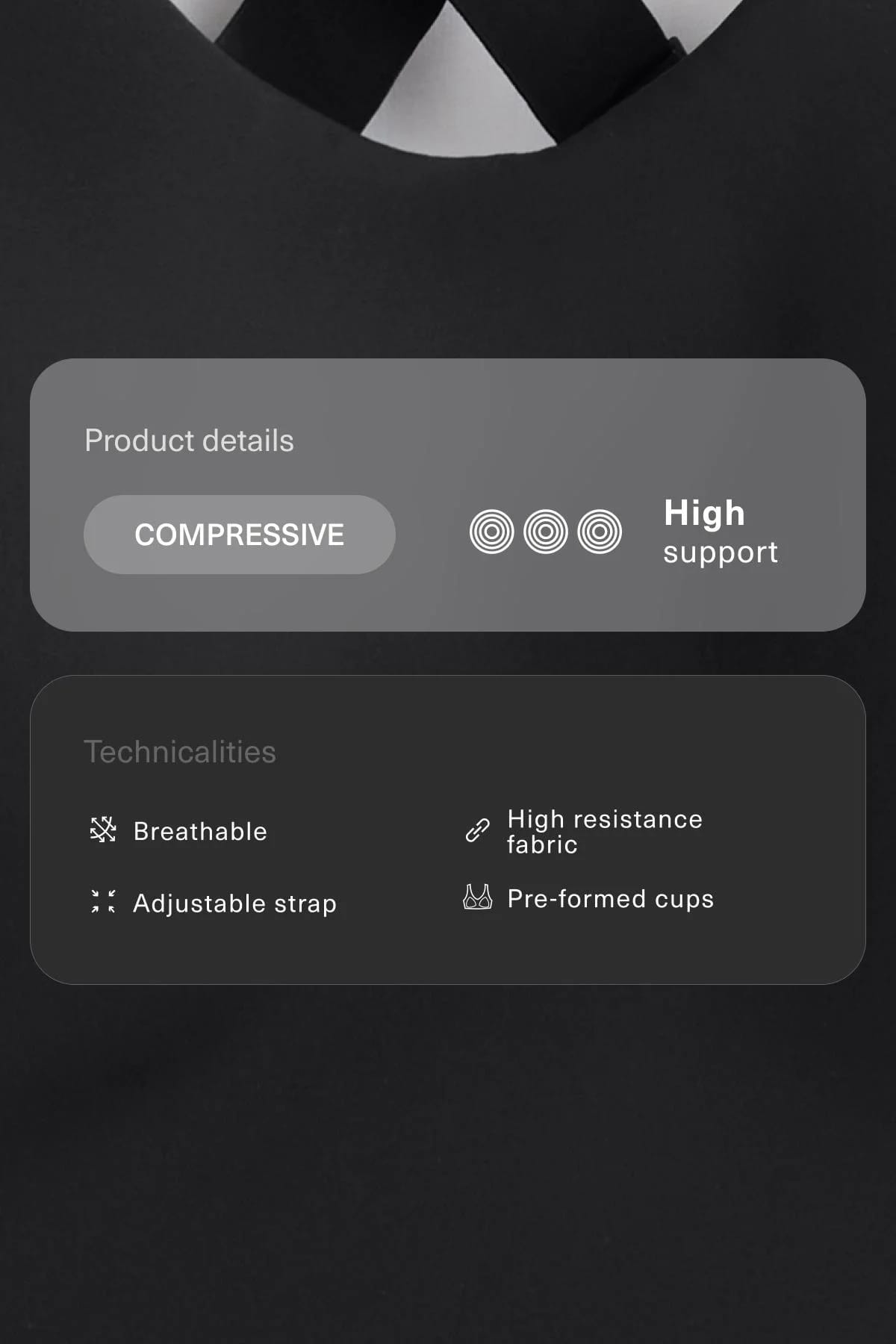
Task: Click the third concentric circle support icon
Action: coord(600,532)
